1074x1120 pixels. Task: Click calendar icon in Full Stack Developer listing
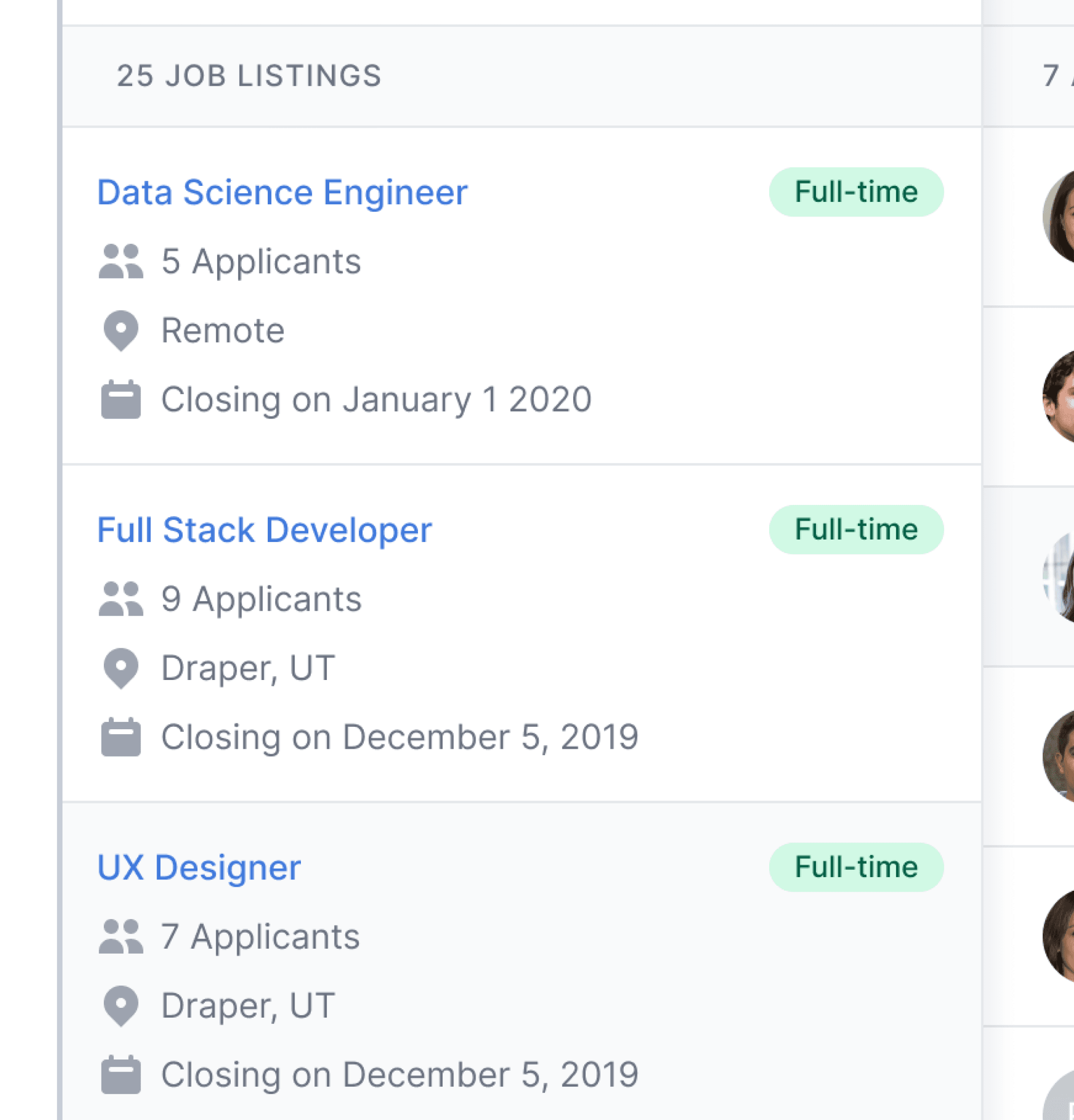click(x=120, y=737)
